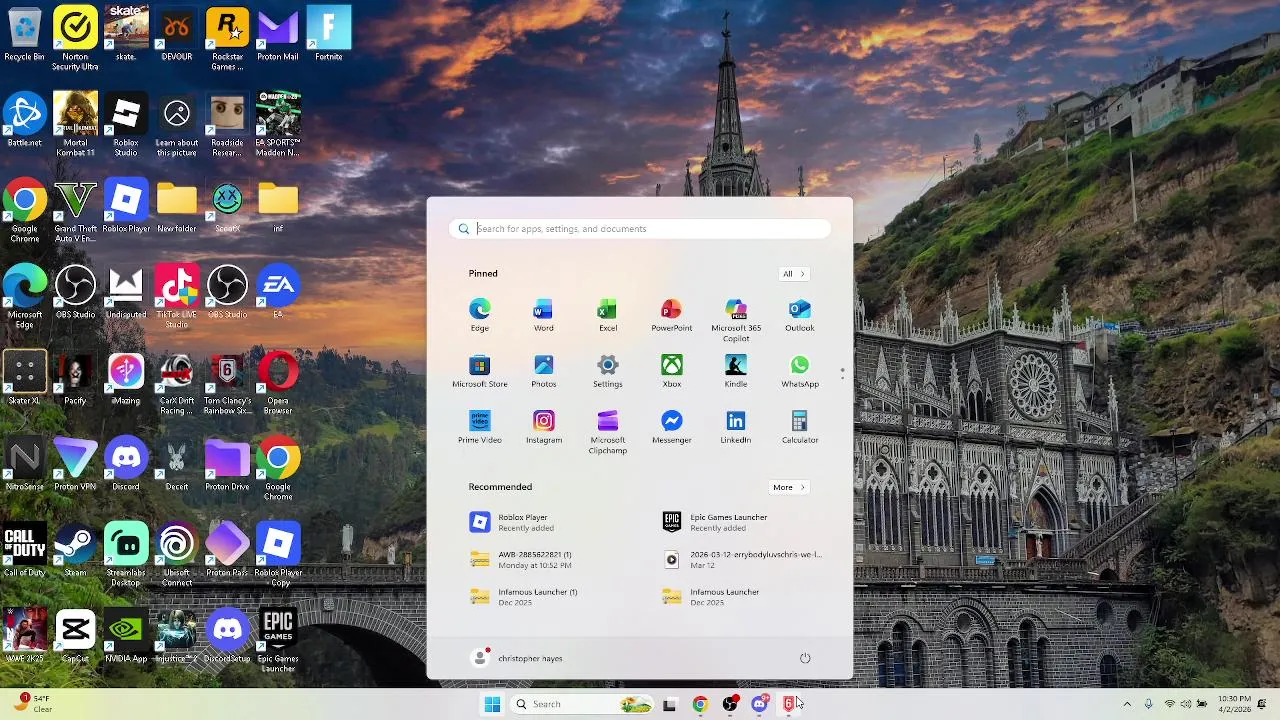Go to next pinned apps page dot

(x=842, y=377)
